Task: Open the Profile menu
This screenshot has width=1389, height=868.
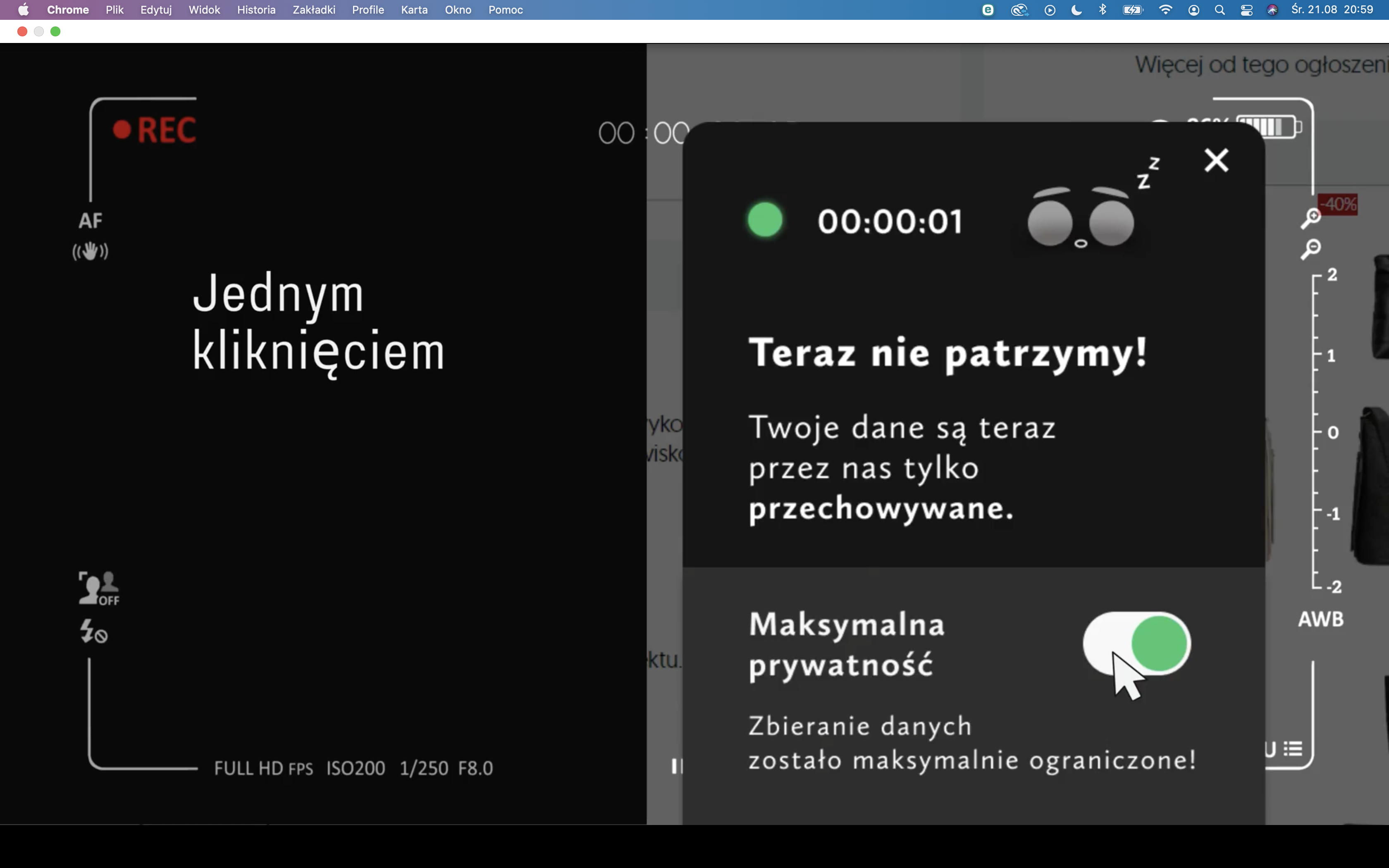Action: [x=368, y=10]
